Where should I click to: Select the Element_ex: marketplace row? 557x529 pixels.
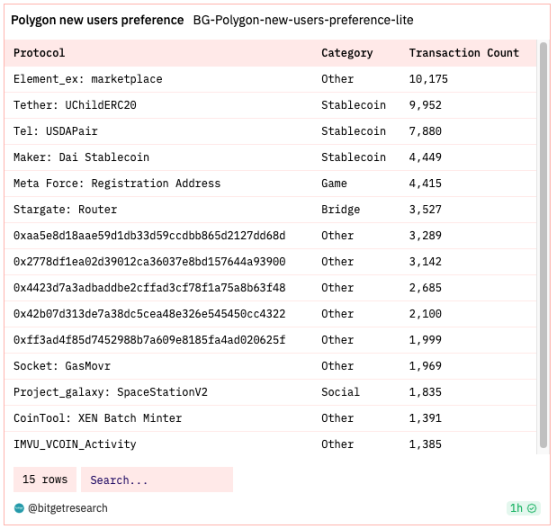click(x=270, y=79)
